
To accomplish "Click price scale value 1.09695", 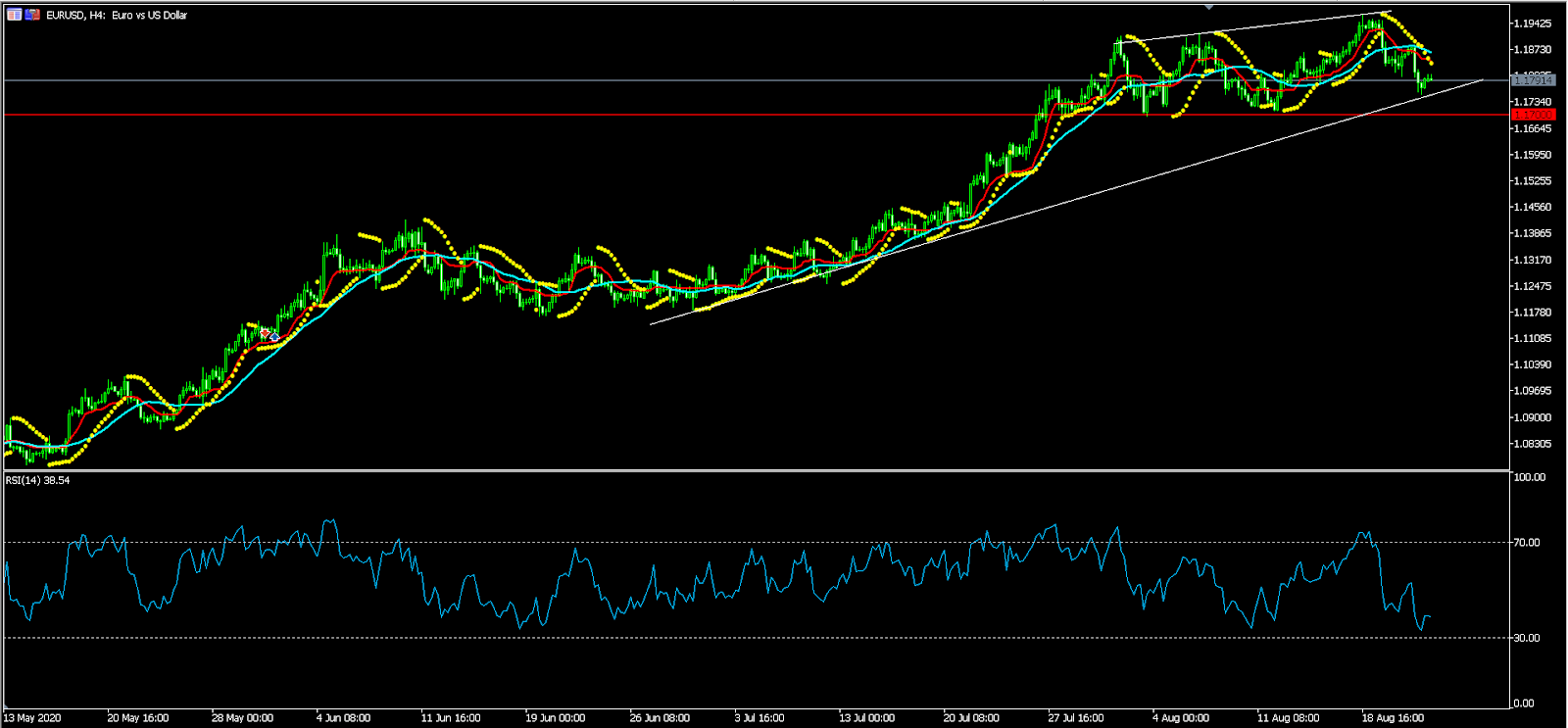I will 1532,391.
